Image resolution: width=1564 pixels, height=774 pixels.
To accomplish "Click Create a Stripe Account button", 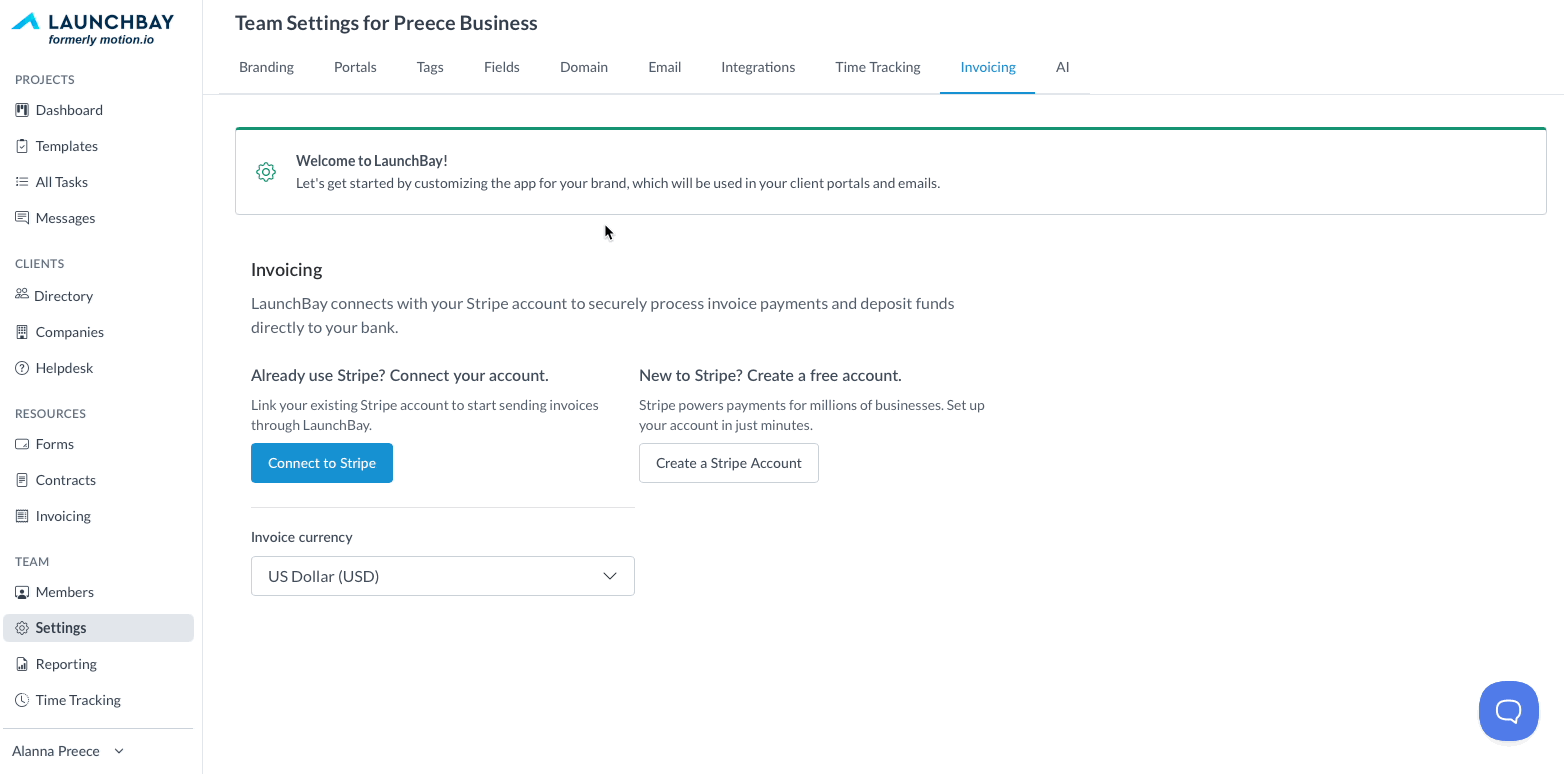I will pos(729,463).
